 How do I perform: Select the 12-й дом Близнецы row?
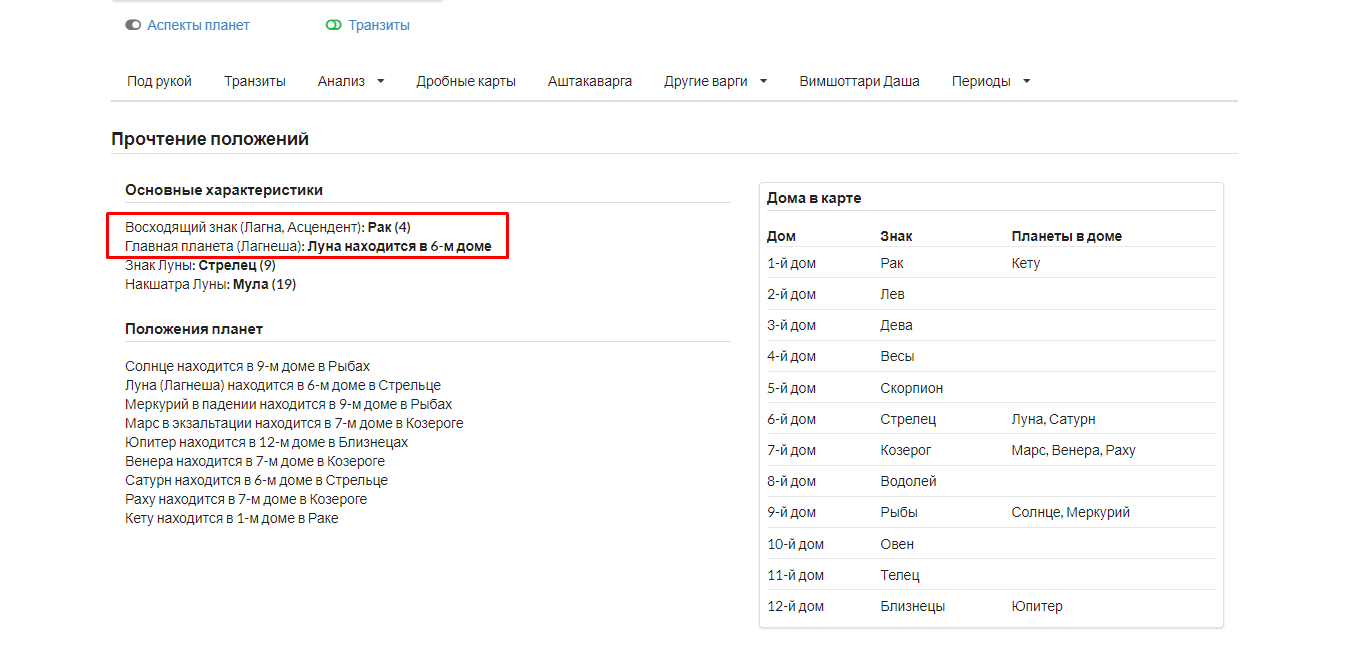click(990, 606)
